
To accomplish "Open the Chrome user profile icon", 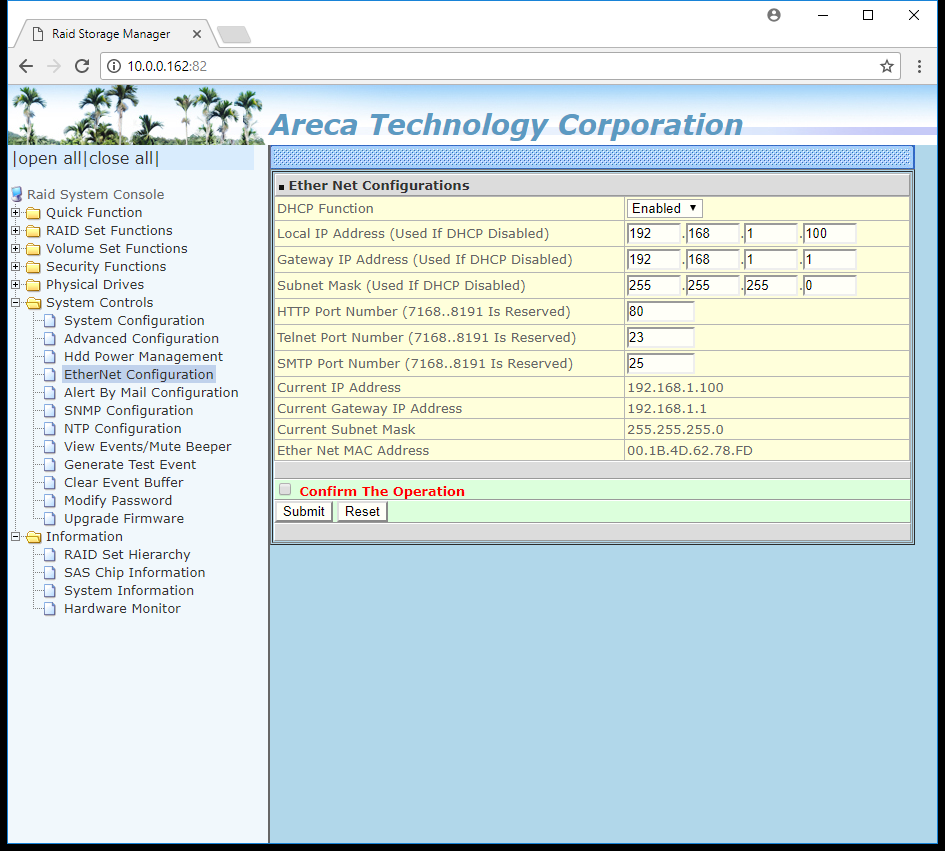I will pos(774,15).
